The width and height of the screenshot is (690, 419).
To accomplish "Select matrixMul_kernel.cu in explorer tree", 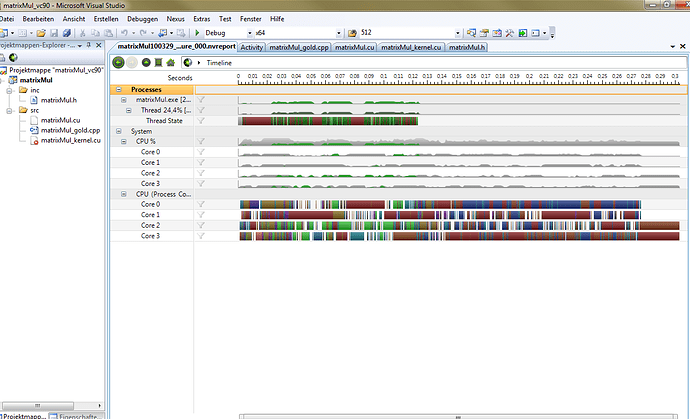I will (x=71, y=140).
